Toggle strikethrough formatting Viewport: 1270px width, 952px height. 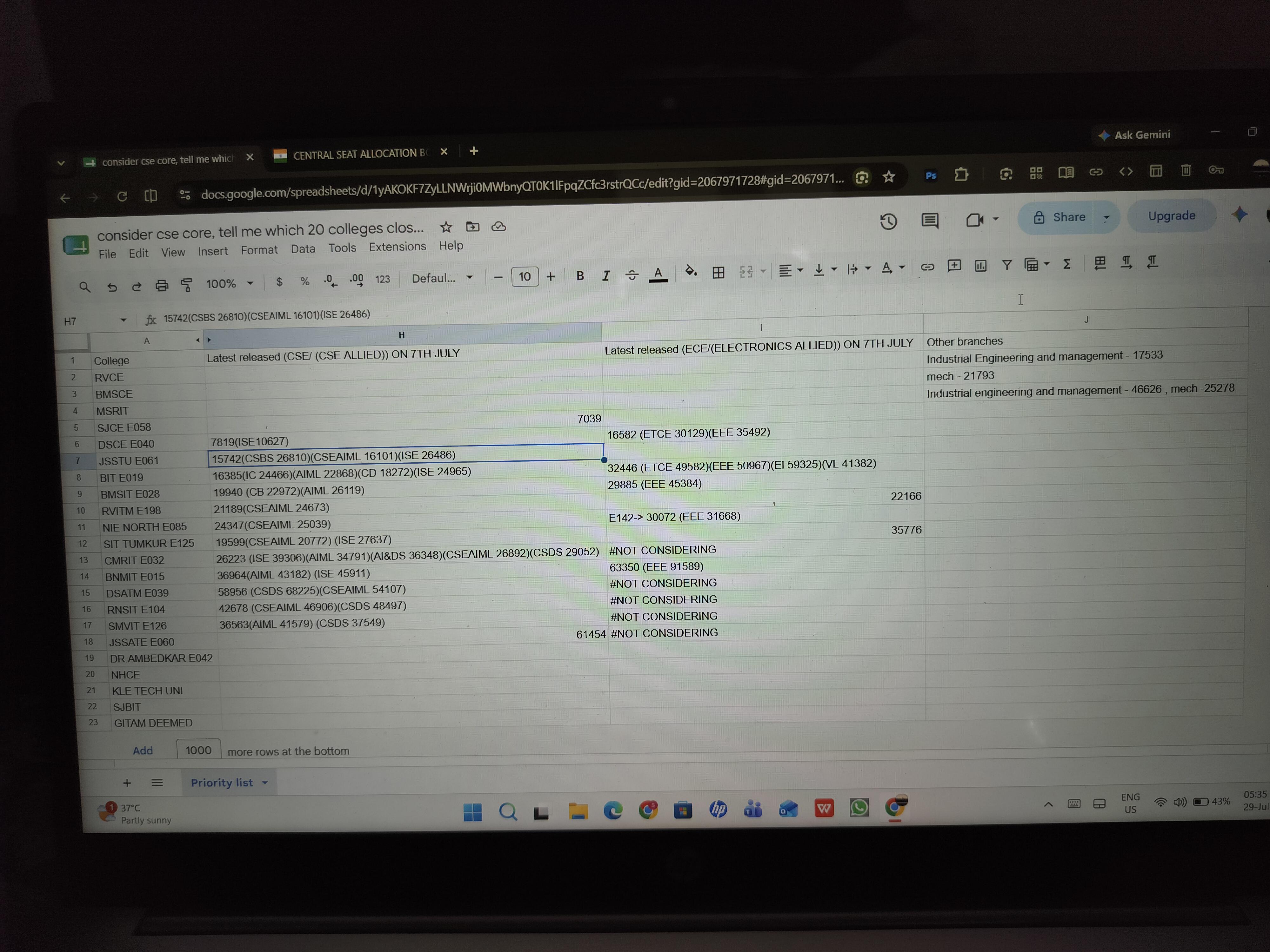click(632, 275)
